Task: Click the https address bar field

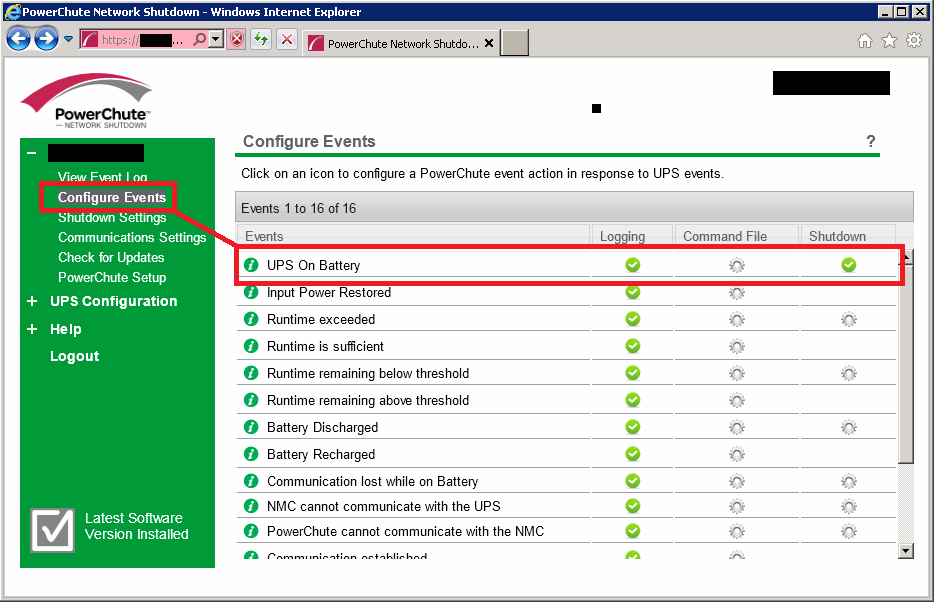Action: [x=143, y=40]
